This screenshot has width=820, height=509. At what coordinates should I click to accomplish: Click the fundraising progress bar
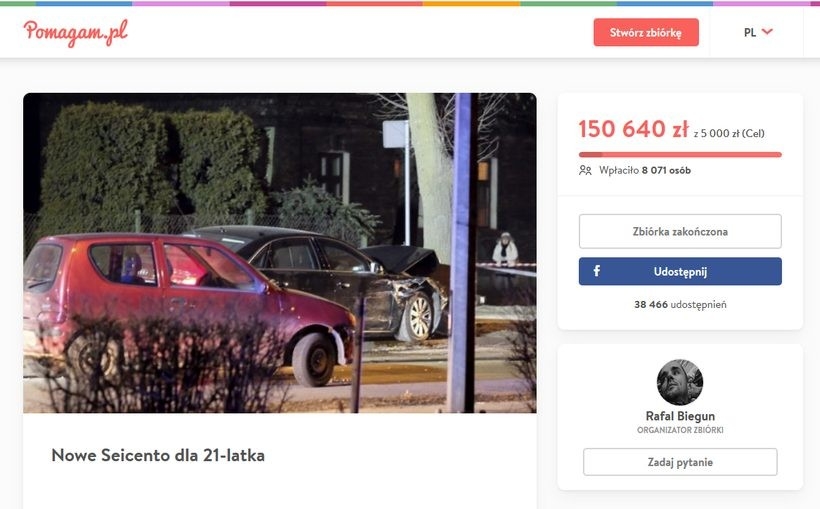tap(680, 154)
